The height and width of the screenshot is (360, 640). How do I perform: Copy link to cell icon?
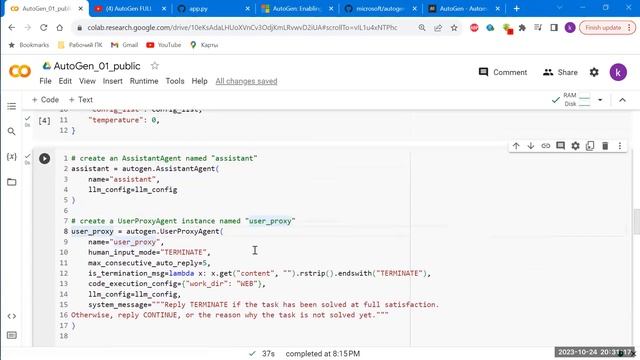point(546,146)
